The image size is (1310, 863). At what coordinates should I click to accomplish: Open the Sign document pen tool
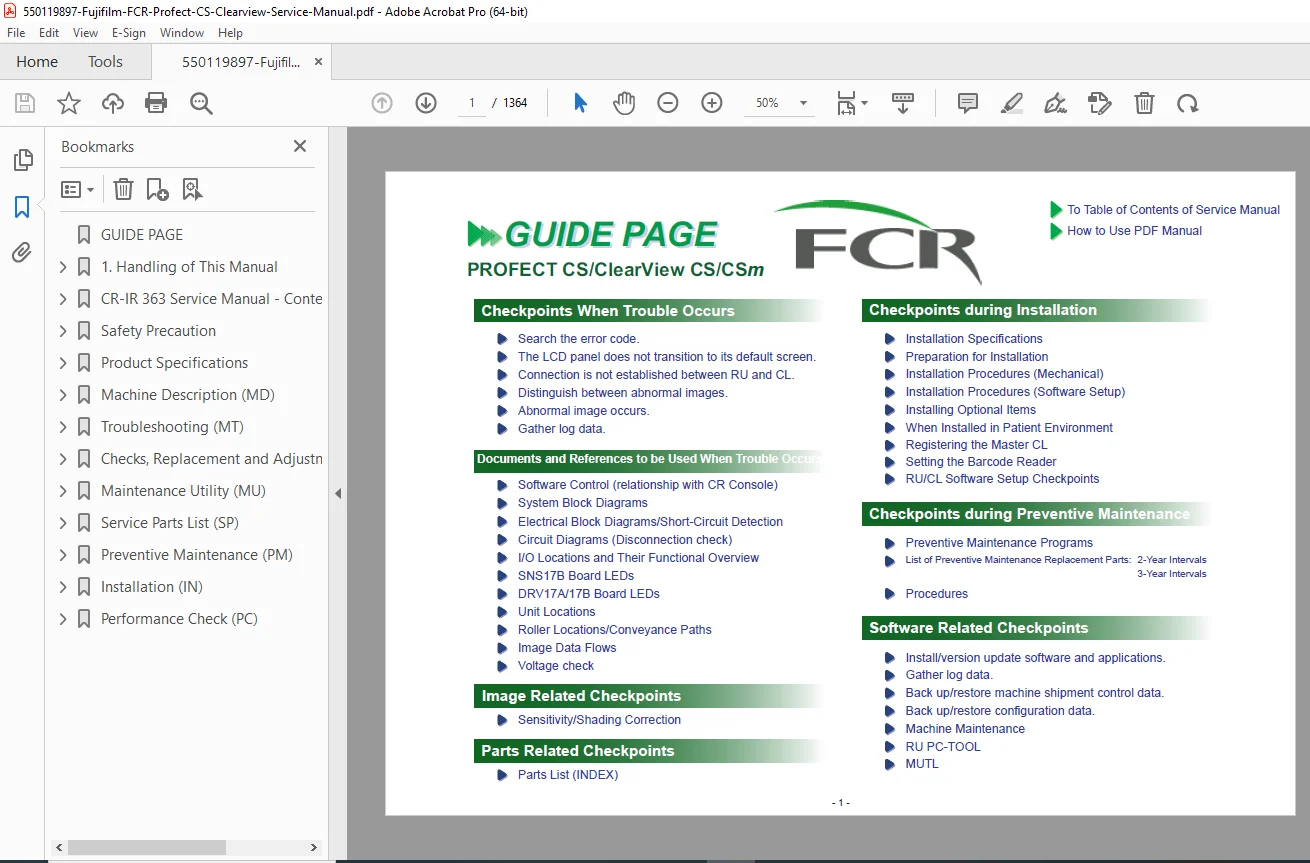1055,103
